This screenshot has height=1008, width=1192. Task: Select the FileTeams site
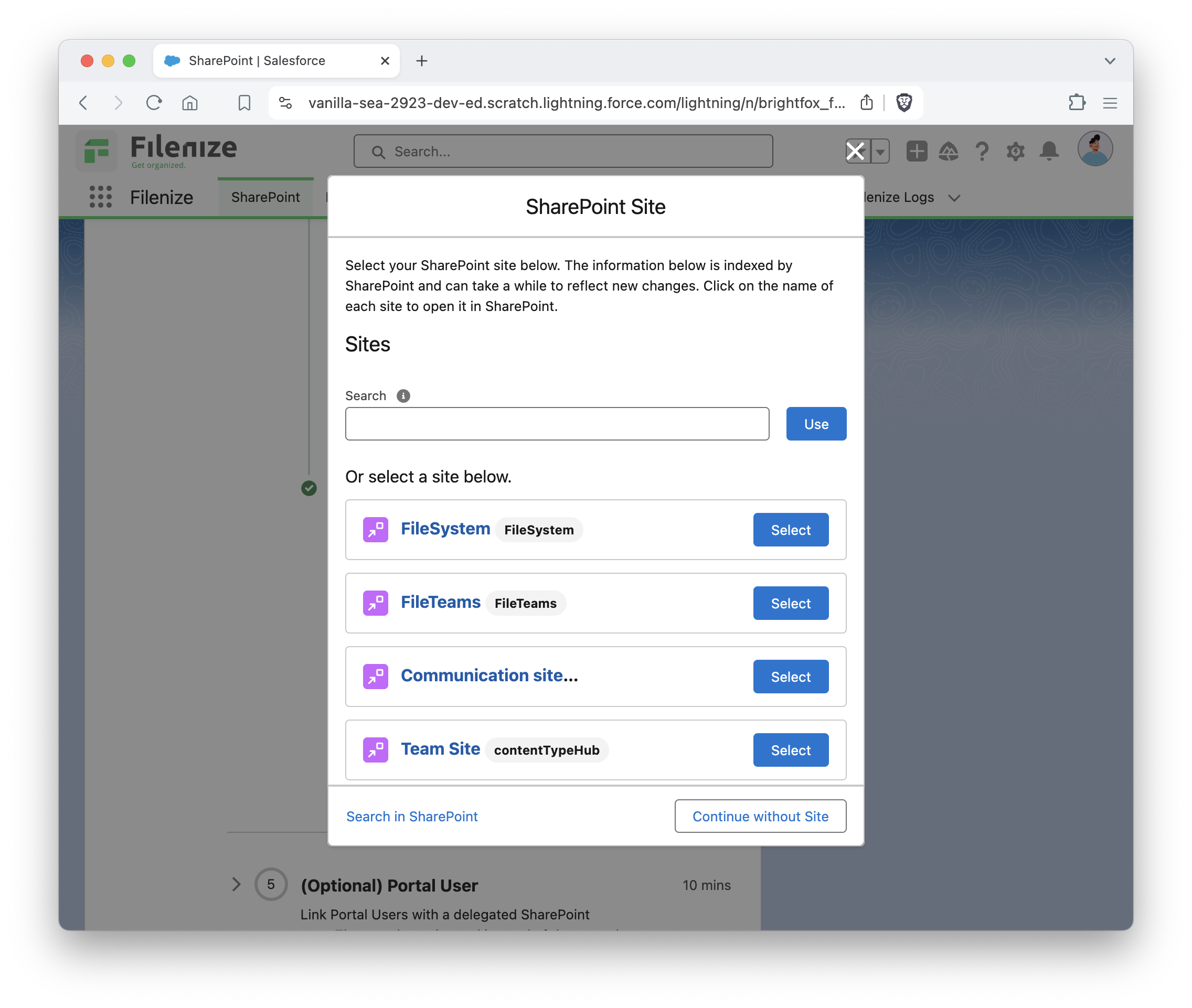click(x=790, y=604)
